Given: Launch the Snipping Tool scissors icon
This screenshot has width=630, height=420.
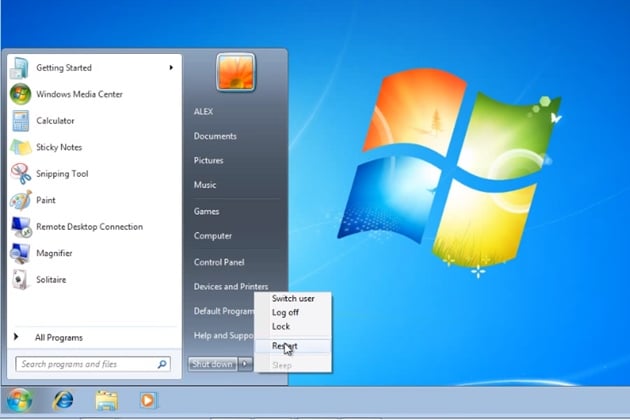Looking at the screenshot, I should [x=20, y=174].
